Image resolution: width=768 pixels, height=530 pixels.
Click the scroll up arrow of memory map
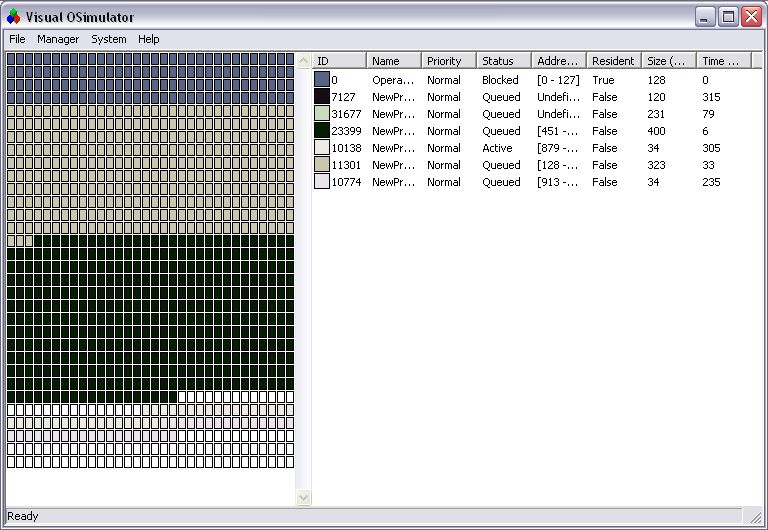point(304,61)
